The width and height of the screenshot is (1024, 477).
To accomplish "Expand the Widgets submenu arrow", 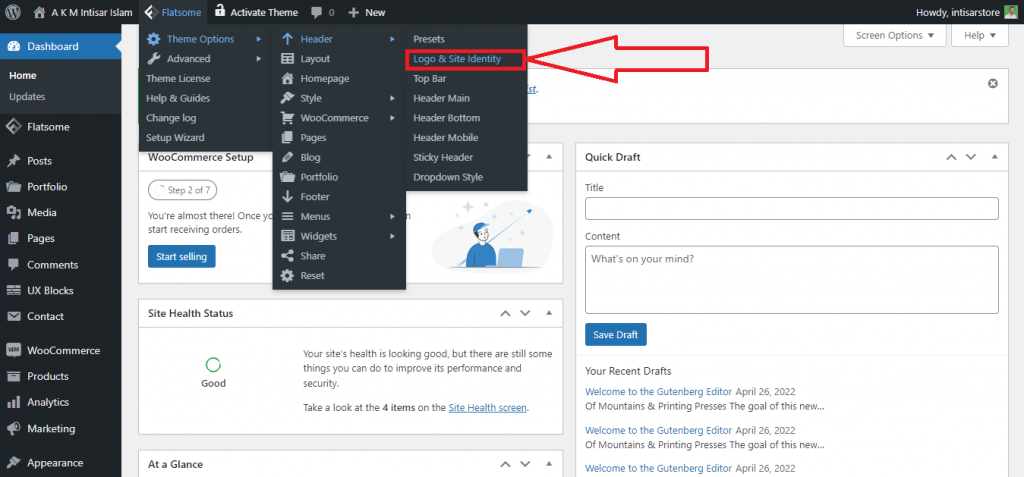I will pyautogui.click(x=392, y=236).
